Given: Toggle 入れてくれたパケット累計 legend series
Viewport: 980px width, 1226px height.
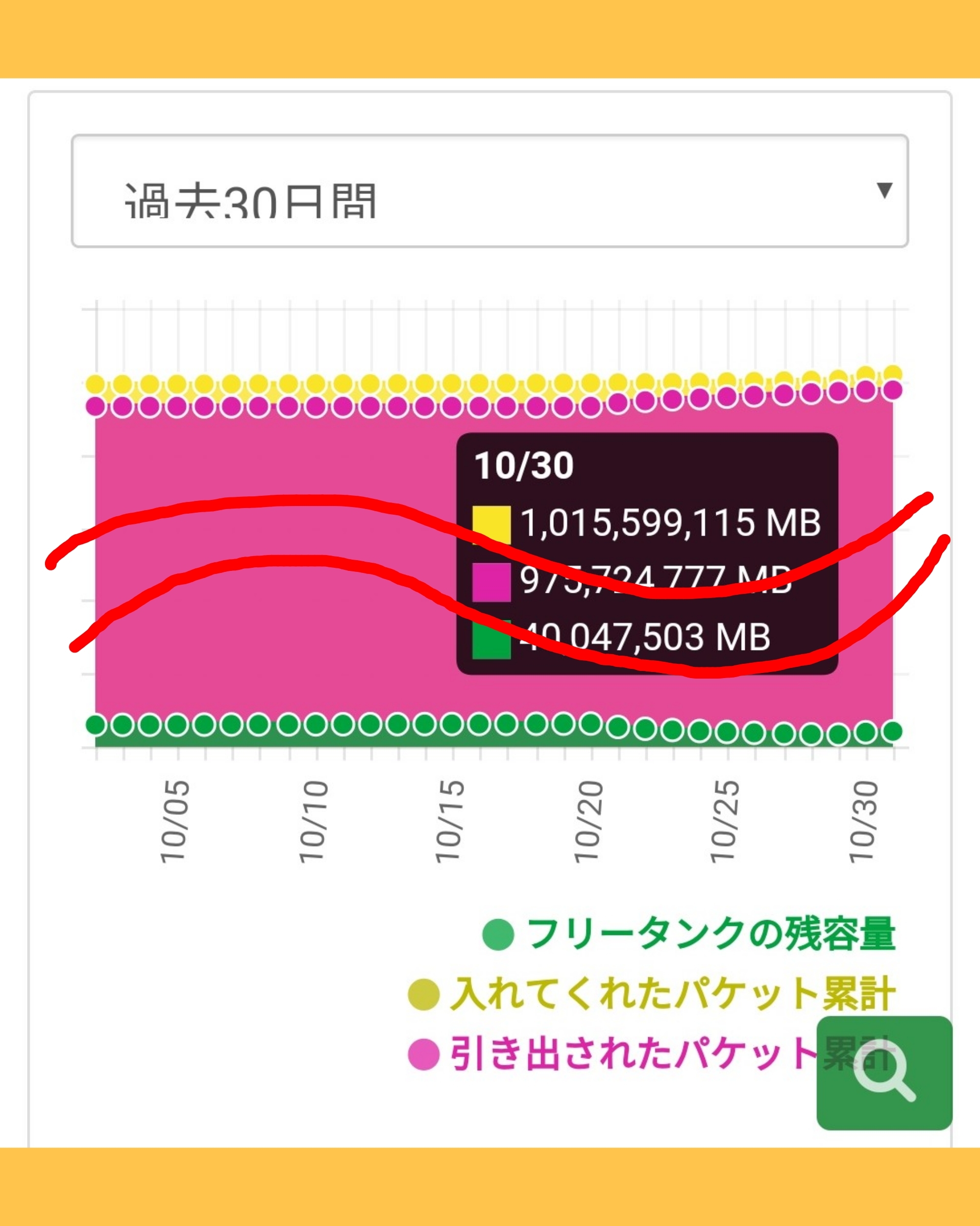Looking at the screenshot, I should click(672, 994).
